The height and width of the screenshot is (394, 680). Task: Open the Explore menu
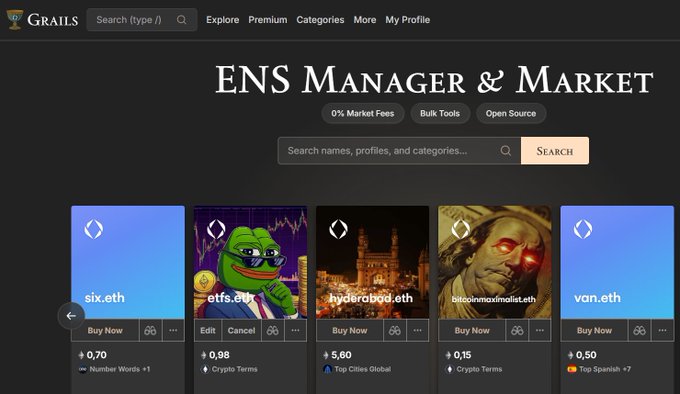click(x=222, y=20)
